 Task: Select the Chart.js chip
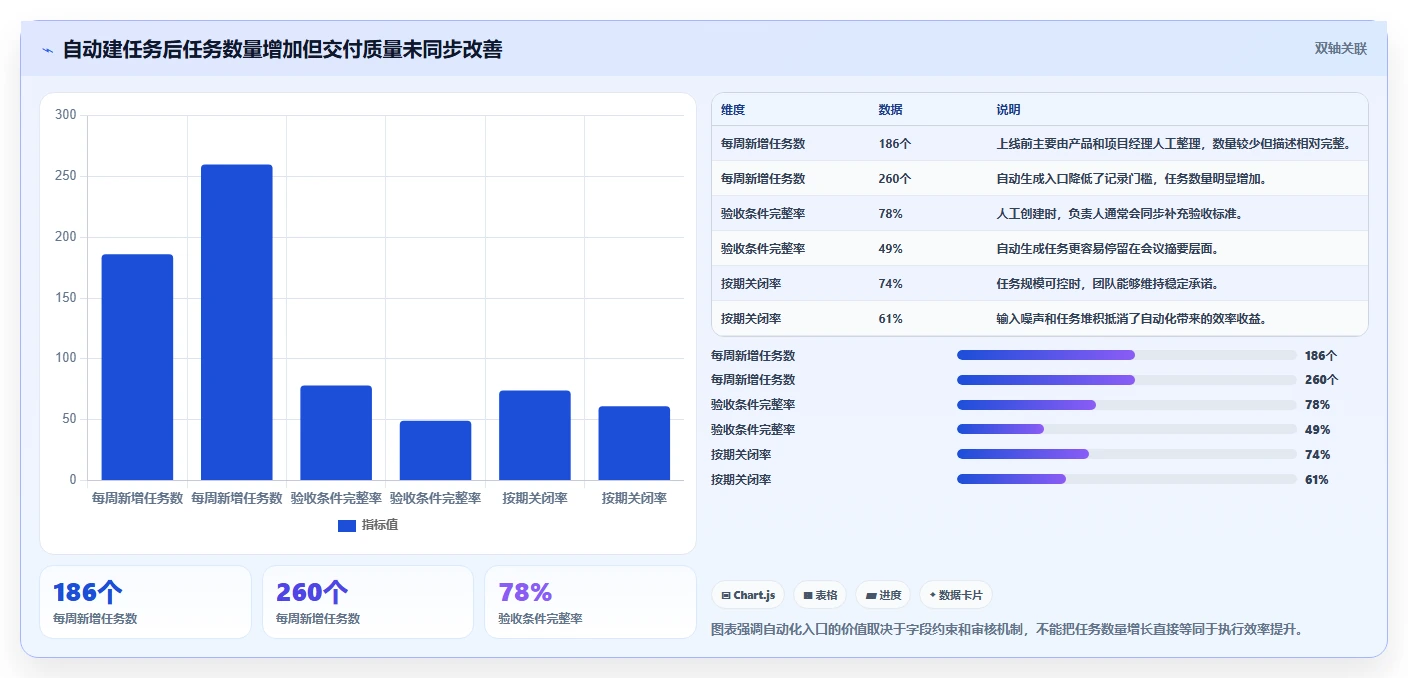tap(749, 595)
